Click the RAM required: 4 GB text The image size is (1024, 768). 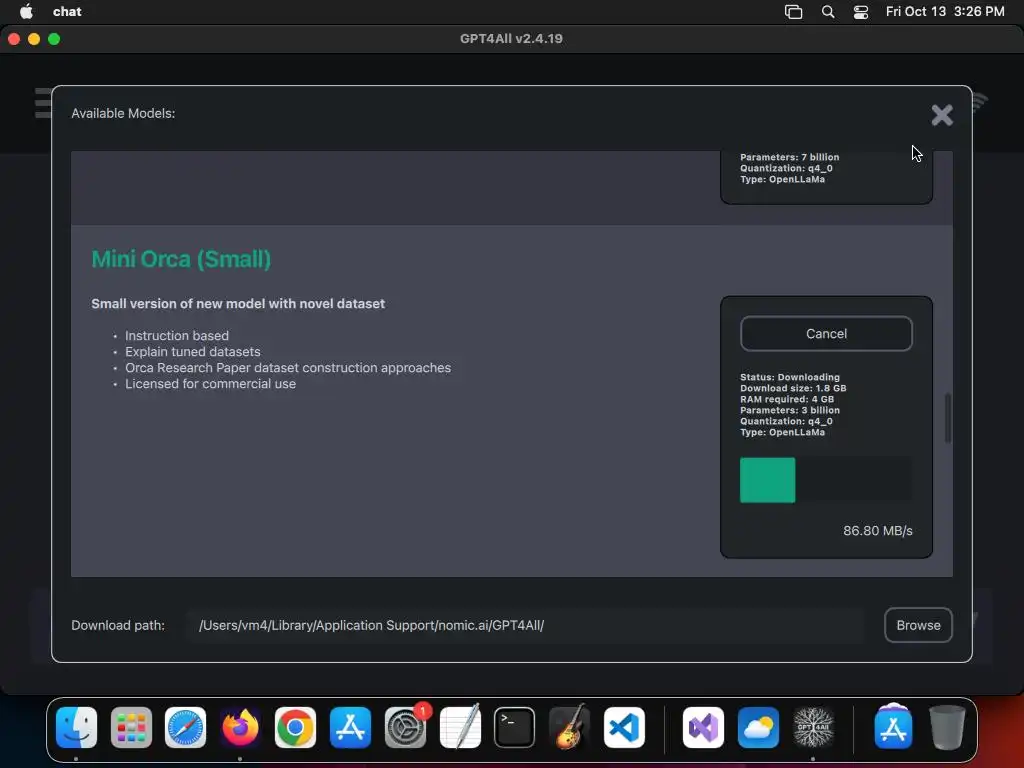point(787,399)
